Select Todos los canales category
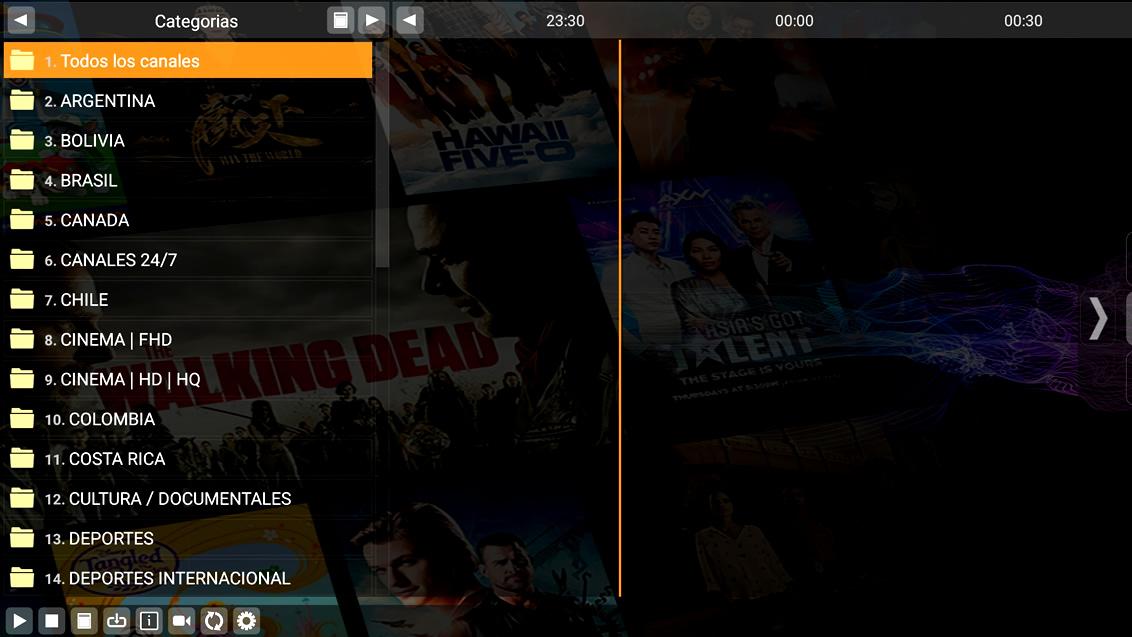This screenshot has width=1132, height=637. pyautogui.click(x=188, y=61)
